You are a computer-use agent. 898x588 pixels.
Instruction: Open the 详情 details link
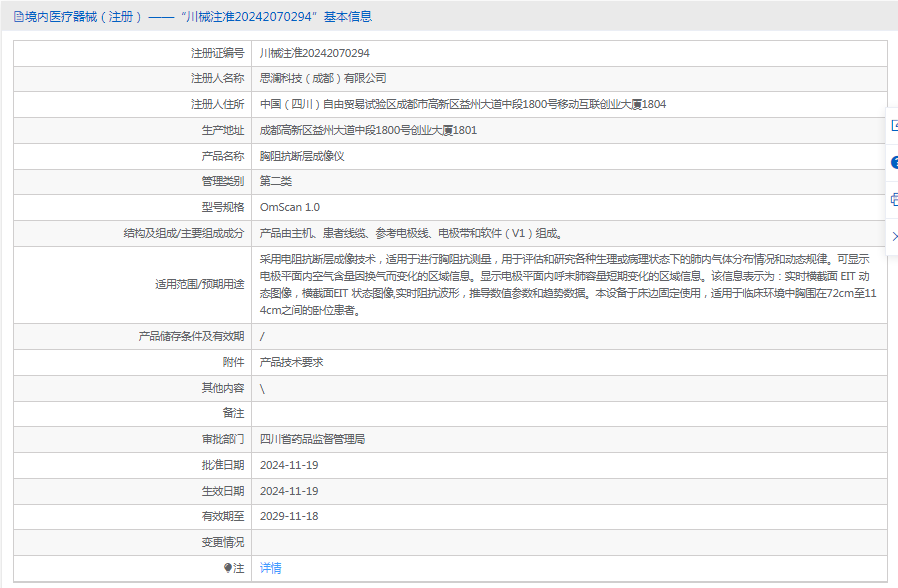[x=270, y=568]
